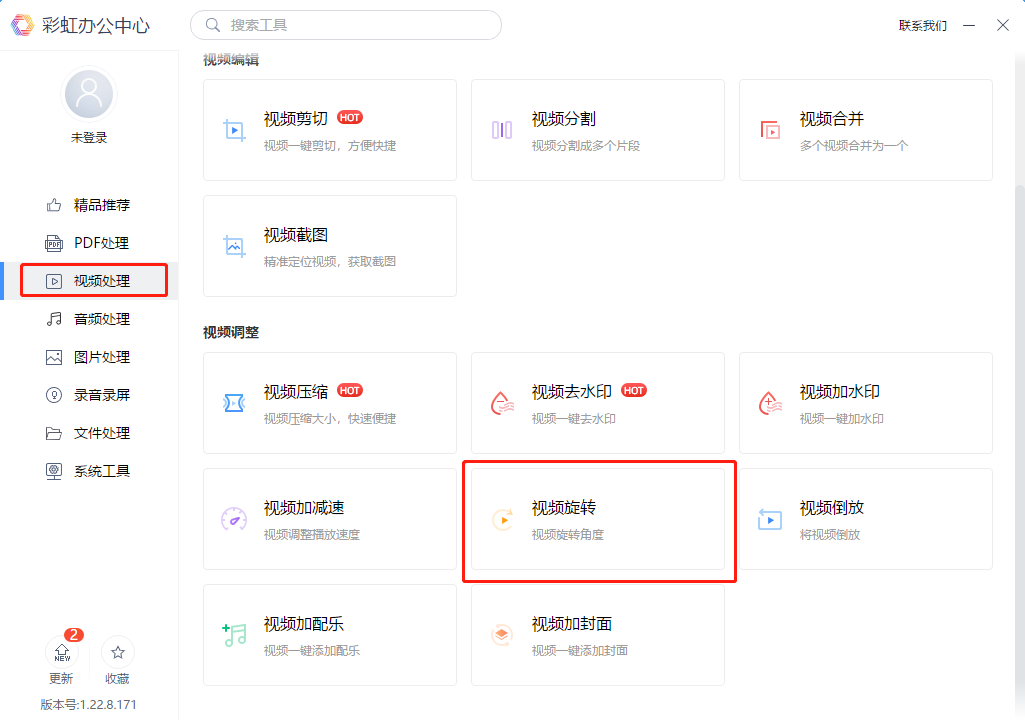
Task: Click the video reverse (视频倒放) icon
Action: click(x=770, y=519)
